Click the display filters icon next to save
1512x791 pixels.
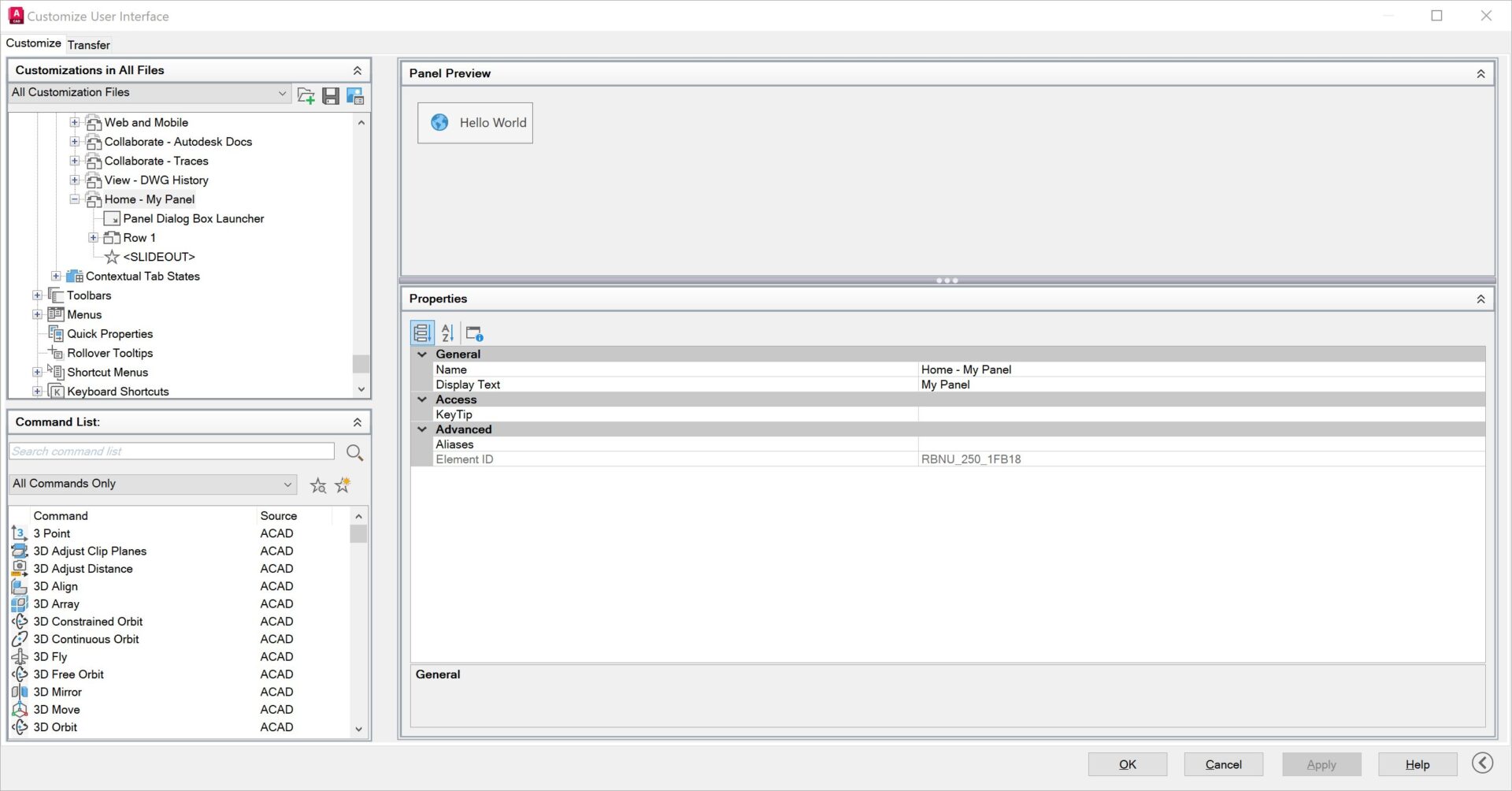[x=355, y=96]
